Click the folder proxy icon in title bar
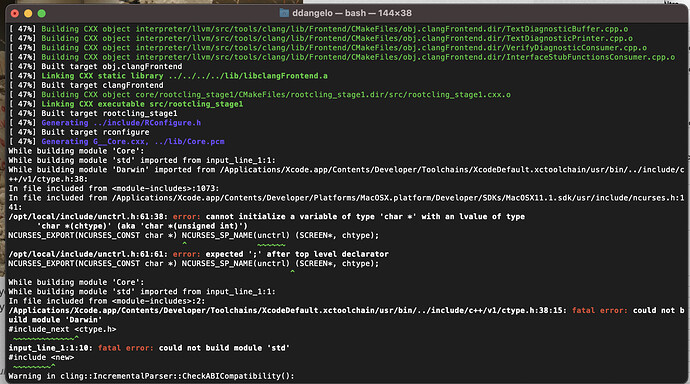Viewport: 690px width, 384px height. point(284,13)
